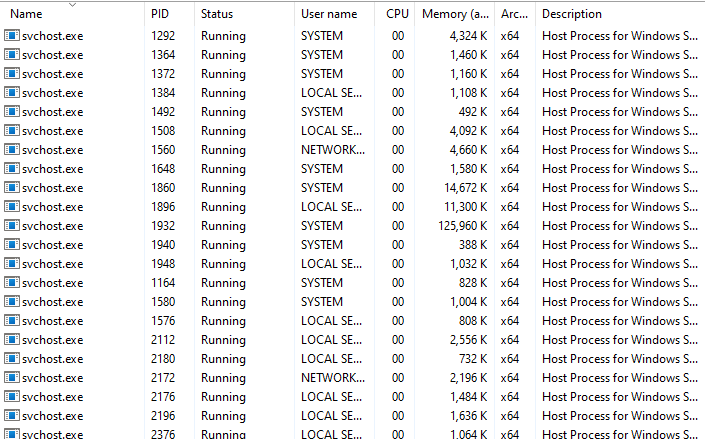Click SYSTEM user for PID 1860
705x439 pixels.
coord(322,188)
